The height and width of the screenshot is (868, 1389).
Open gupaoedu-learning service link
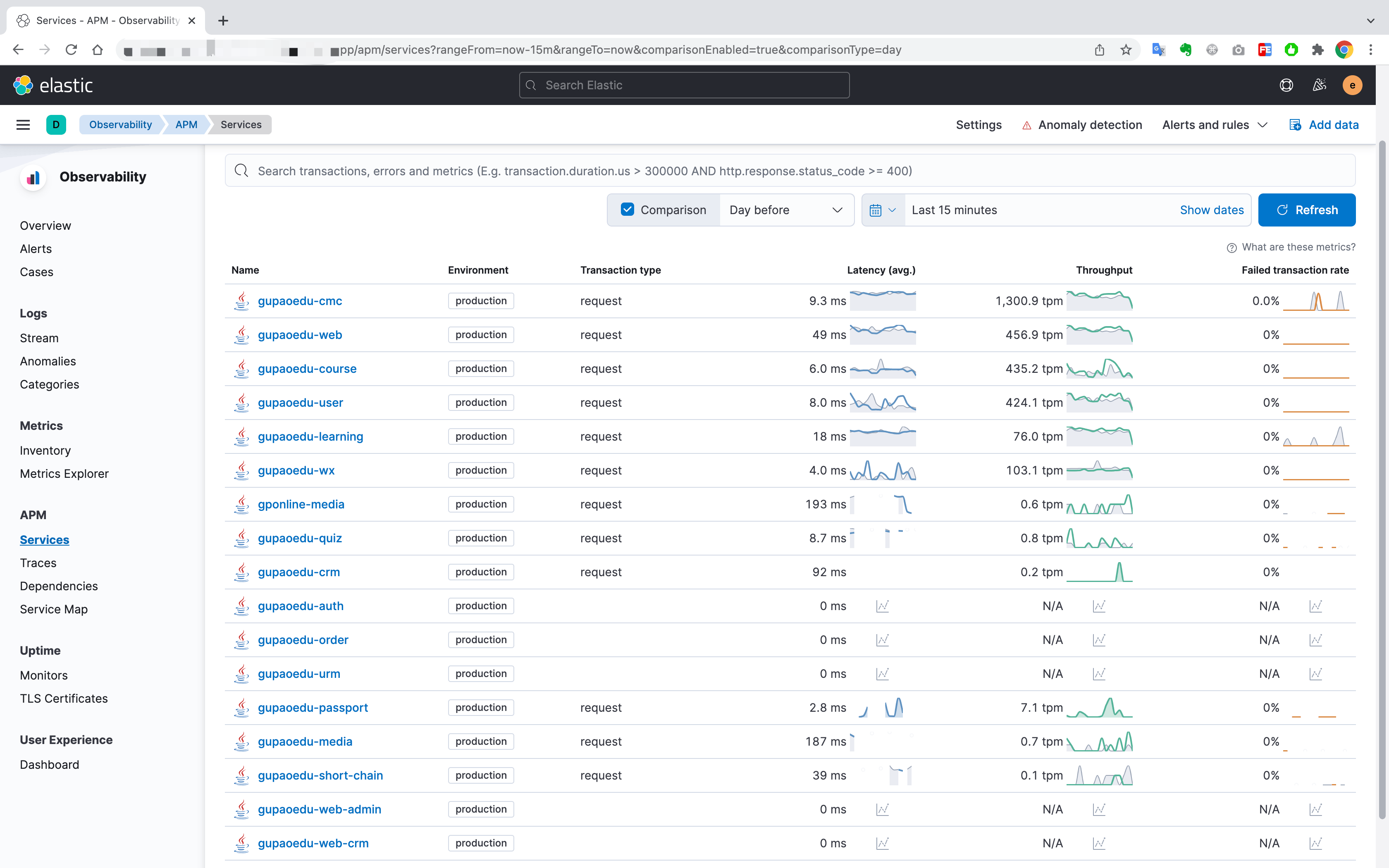coord(310,436)
